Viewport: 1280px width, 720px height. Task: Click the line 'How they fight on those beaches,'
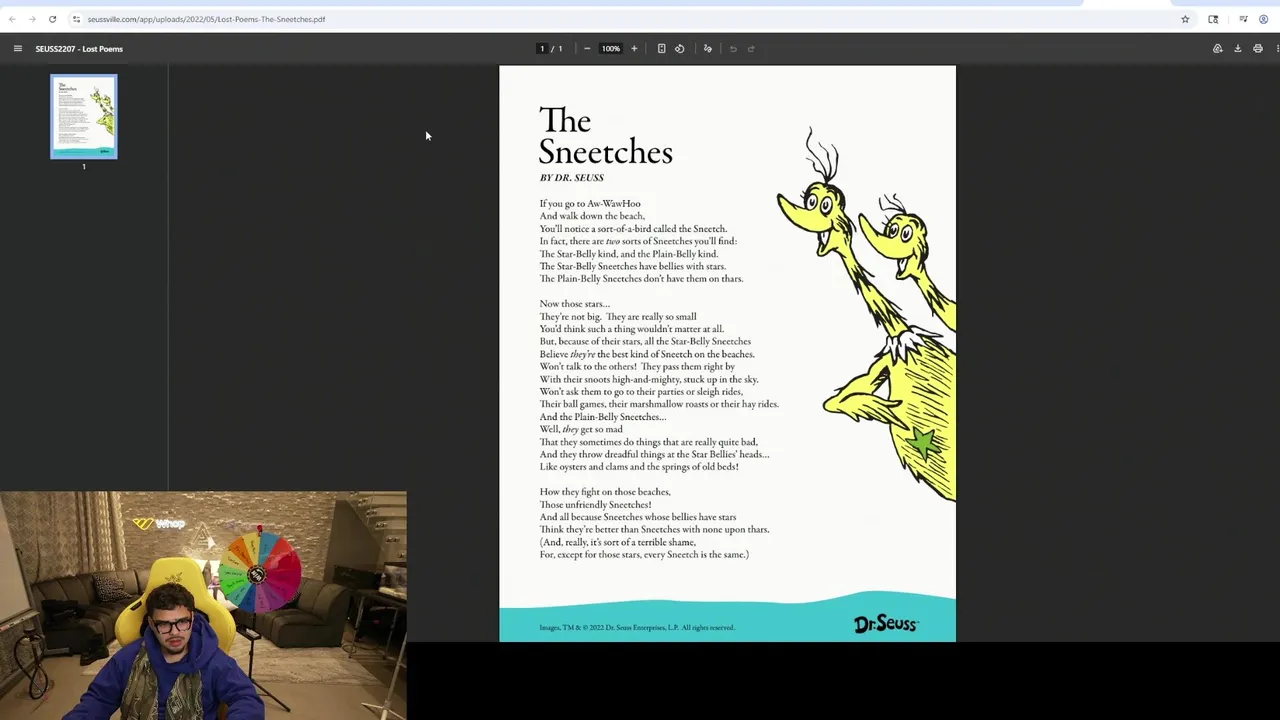point(605,492)
